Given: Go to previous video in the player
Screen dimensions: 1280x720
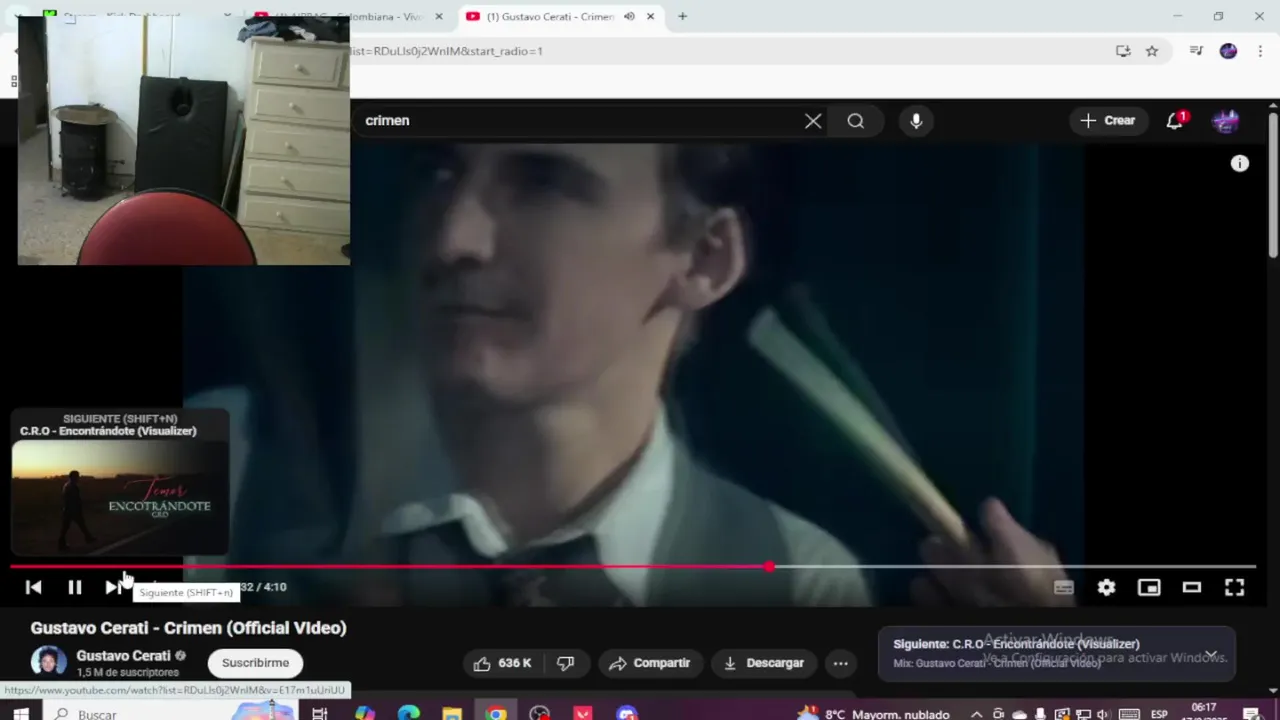Looking at the screenshot, I should (33, 588).
